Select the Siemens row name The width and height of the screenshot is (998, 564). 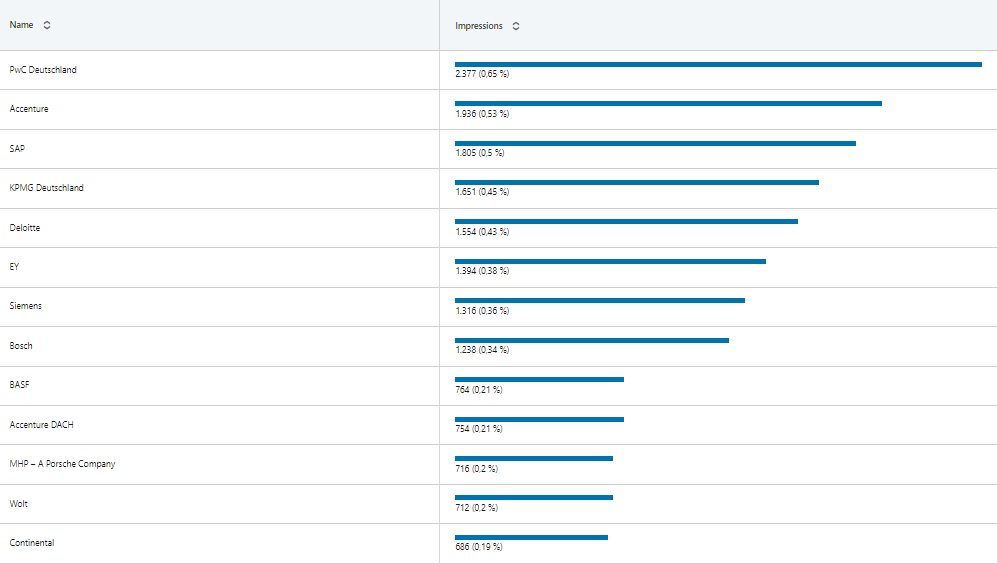[25, 306]
